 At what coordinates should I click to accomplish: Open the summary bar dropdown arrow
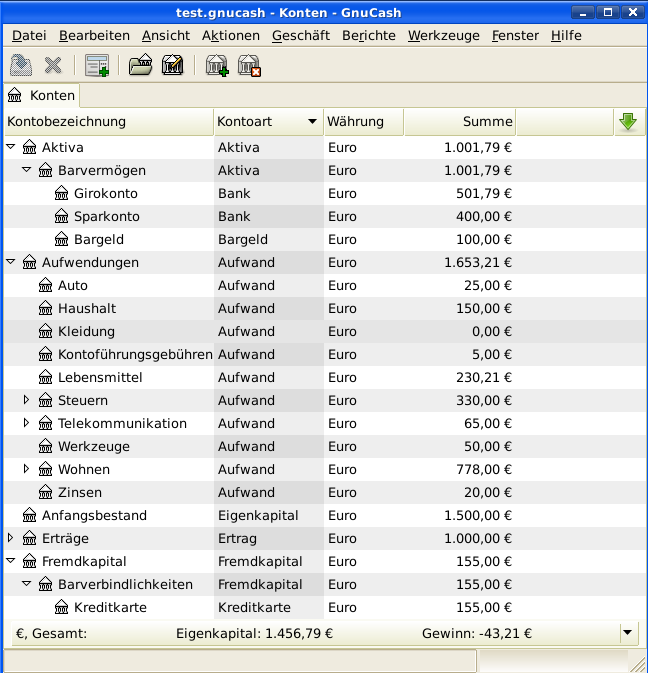(x=627, y=632)
